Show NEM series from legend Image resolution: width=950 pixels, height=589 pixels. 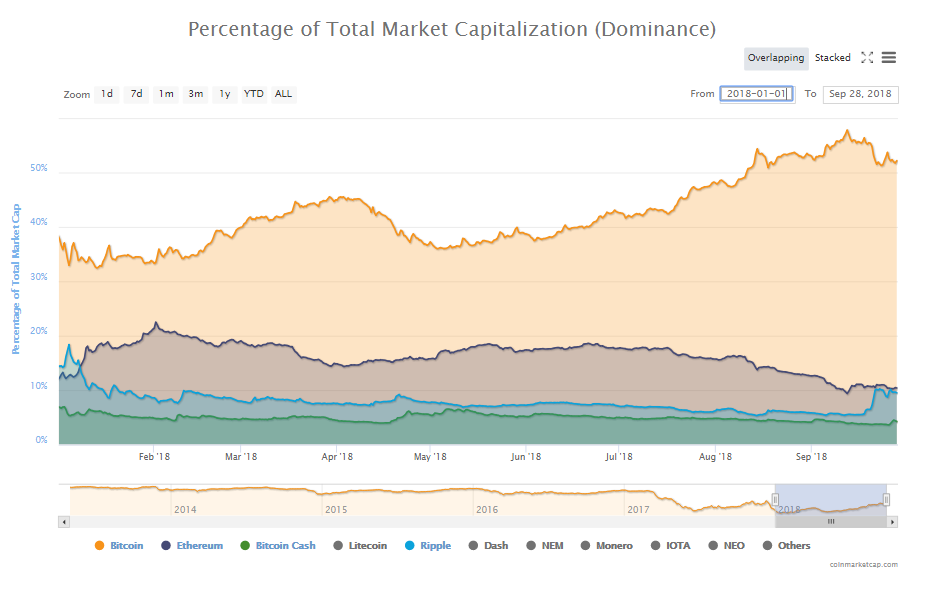pos(545,546)
